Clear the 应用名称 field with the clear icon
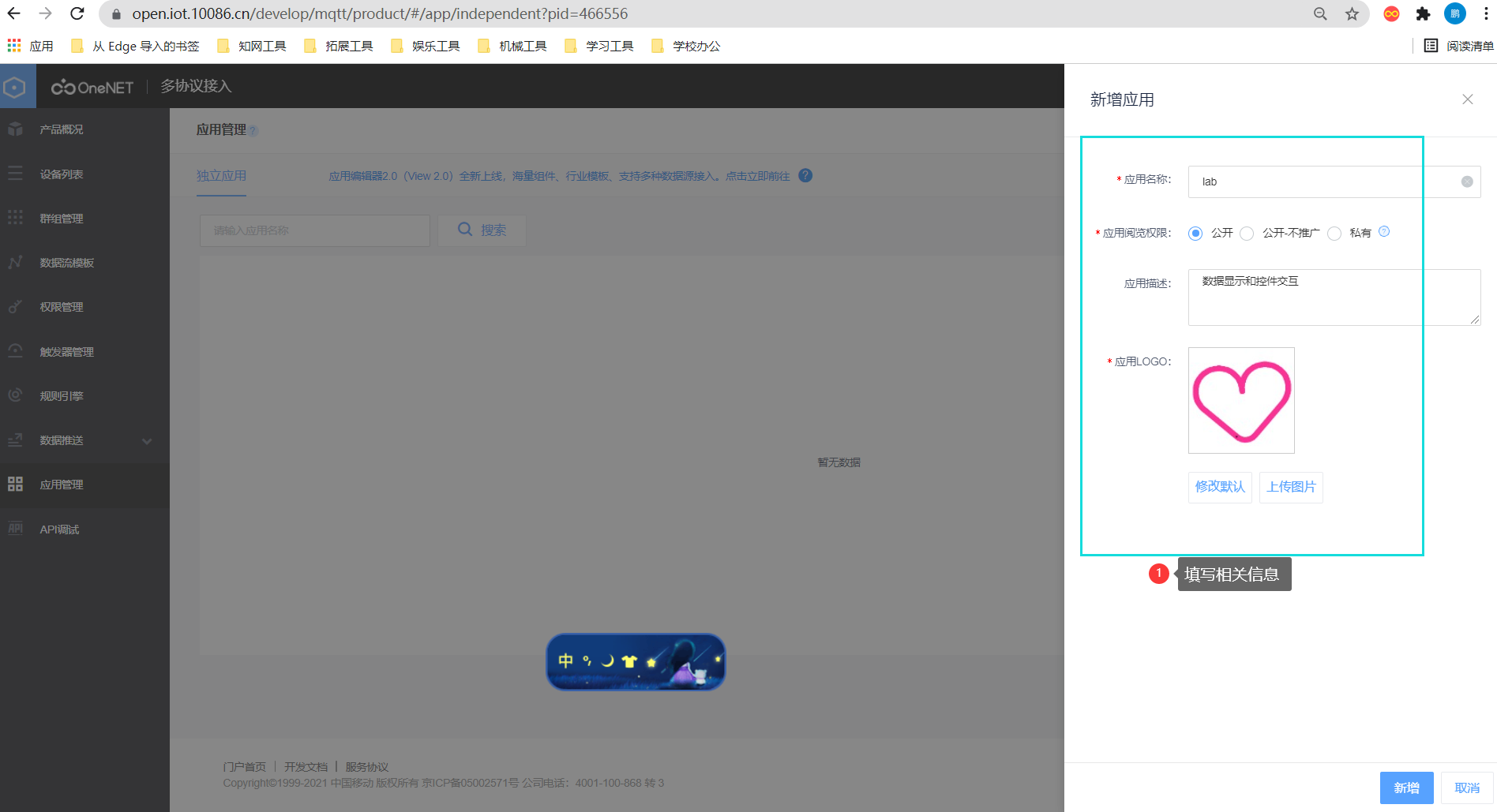 pyautogui.click(x=1467, y=181)
